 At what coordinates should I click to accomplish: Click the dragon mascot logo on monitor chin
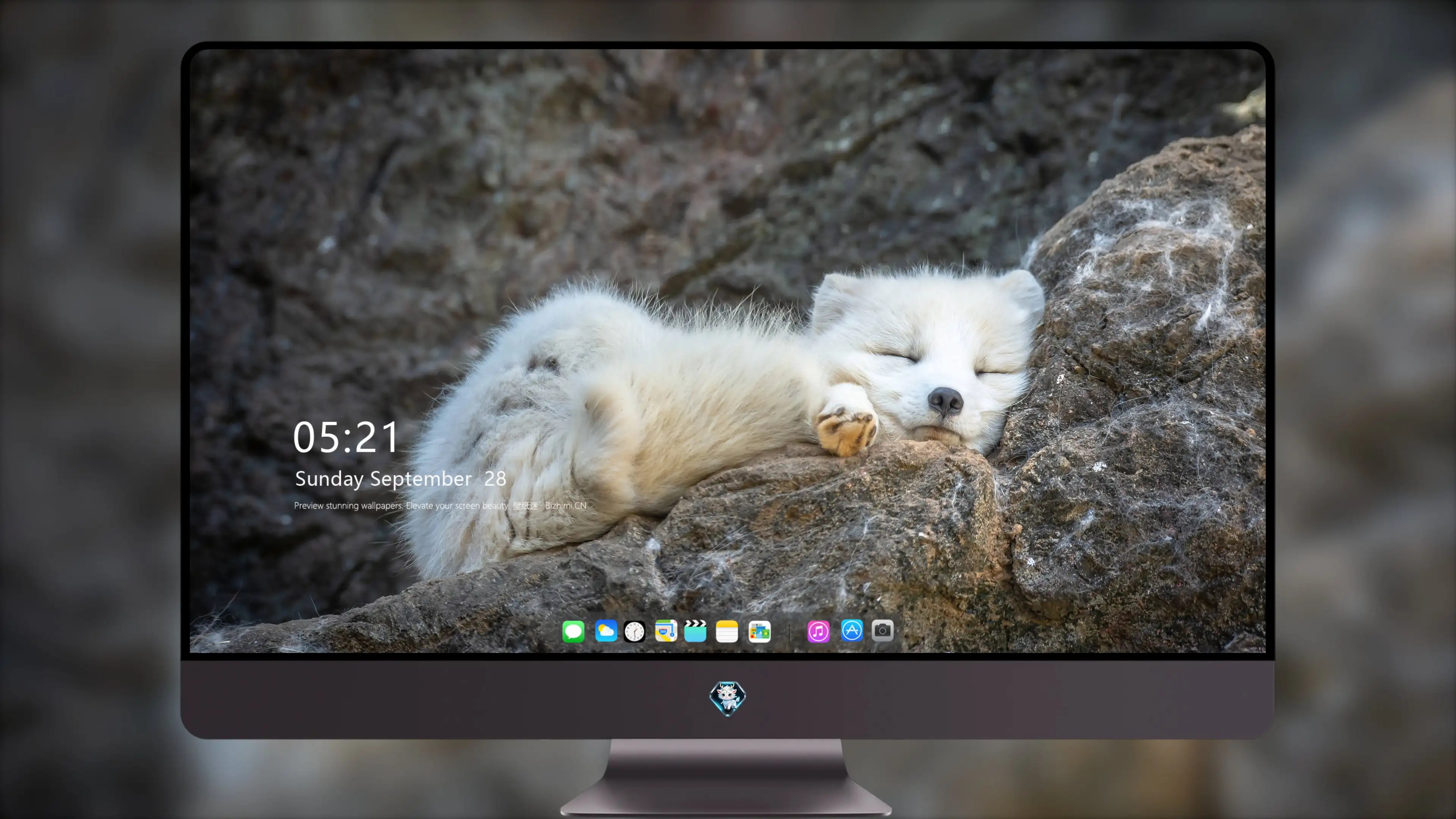tap(728, 698)
